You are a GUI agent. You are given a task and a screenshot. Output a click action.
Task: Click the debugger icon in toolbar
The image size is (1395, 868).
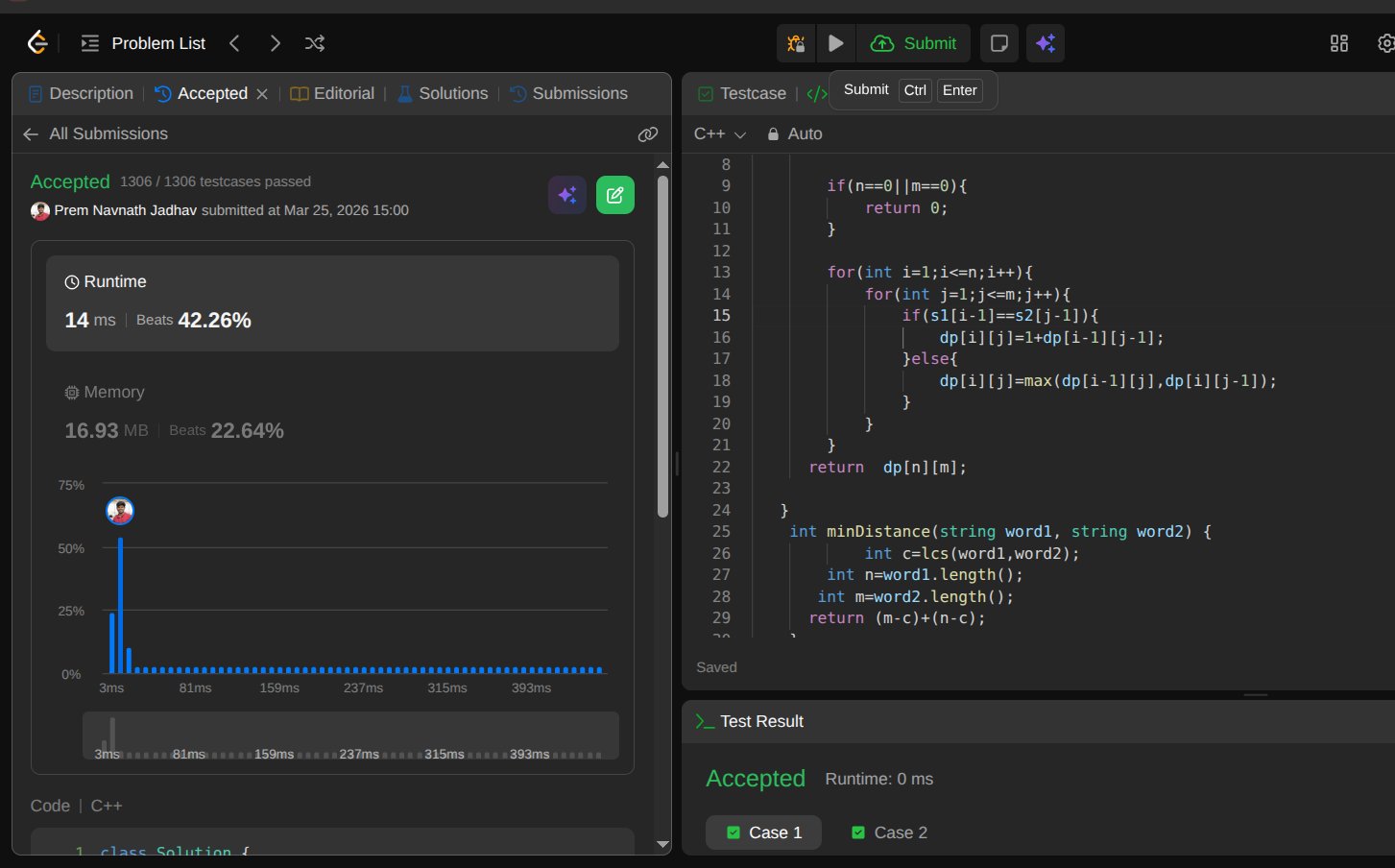(x=795, y=43)
